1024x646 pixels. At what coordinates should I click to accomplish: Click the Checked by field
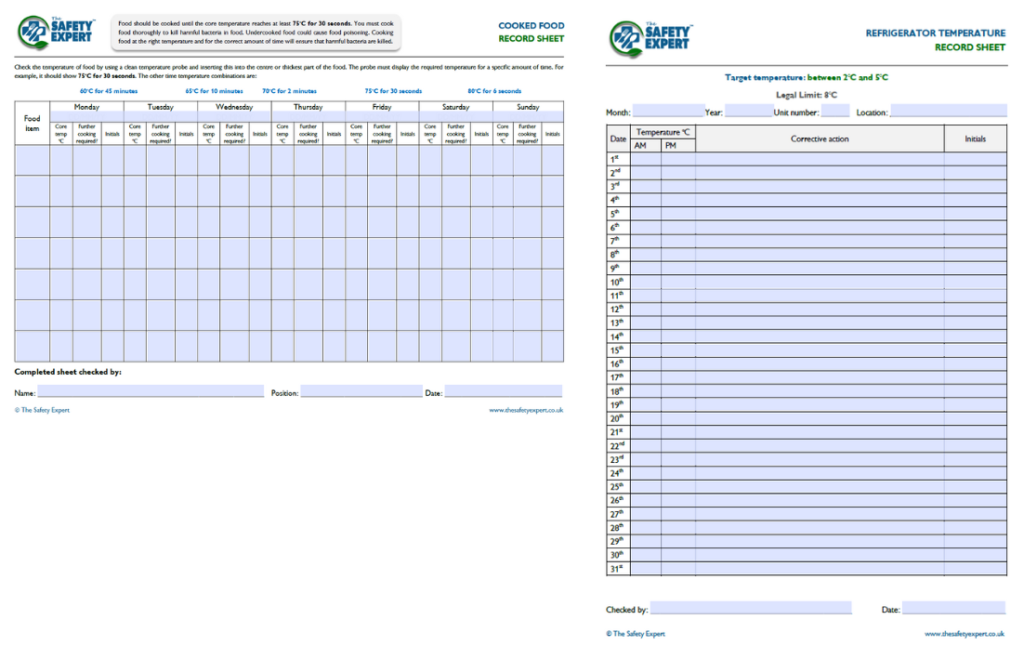coord(751,609)
